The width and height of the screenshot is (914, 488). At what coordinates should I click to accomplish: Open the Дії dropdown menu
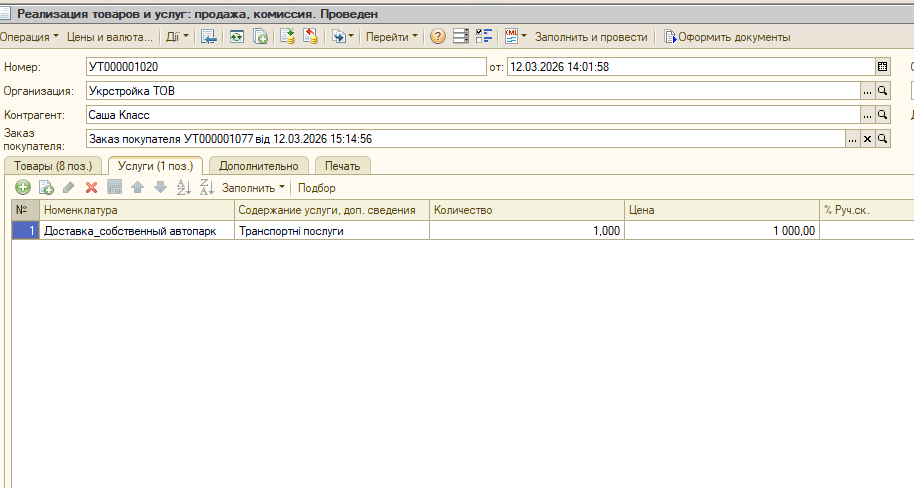click(177, 37)
